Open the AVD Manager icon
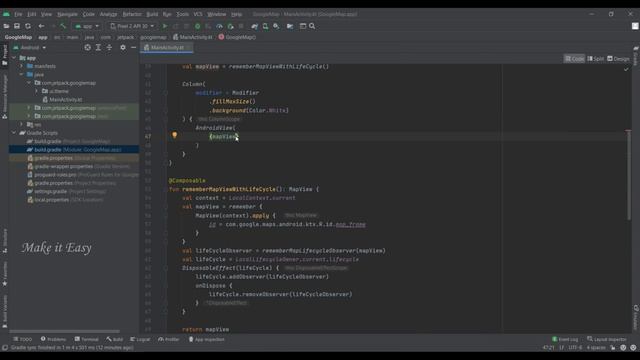Screen dimensions: 640x360 click(265, 26)
